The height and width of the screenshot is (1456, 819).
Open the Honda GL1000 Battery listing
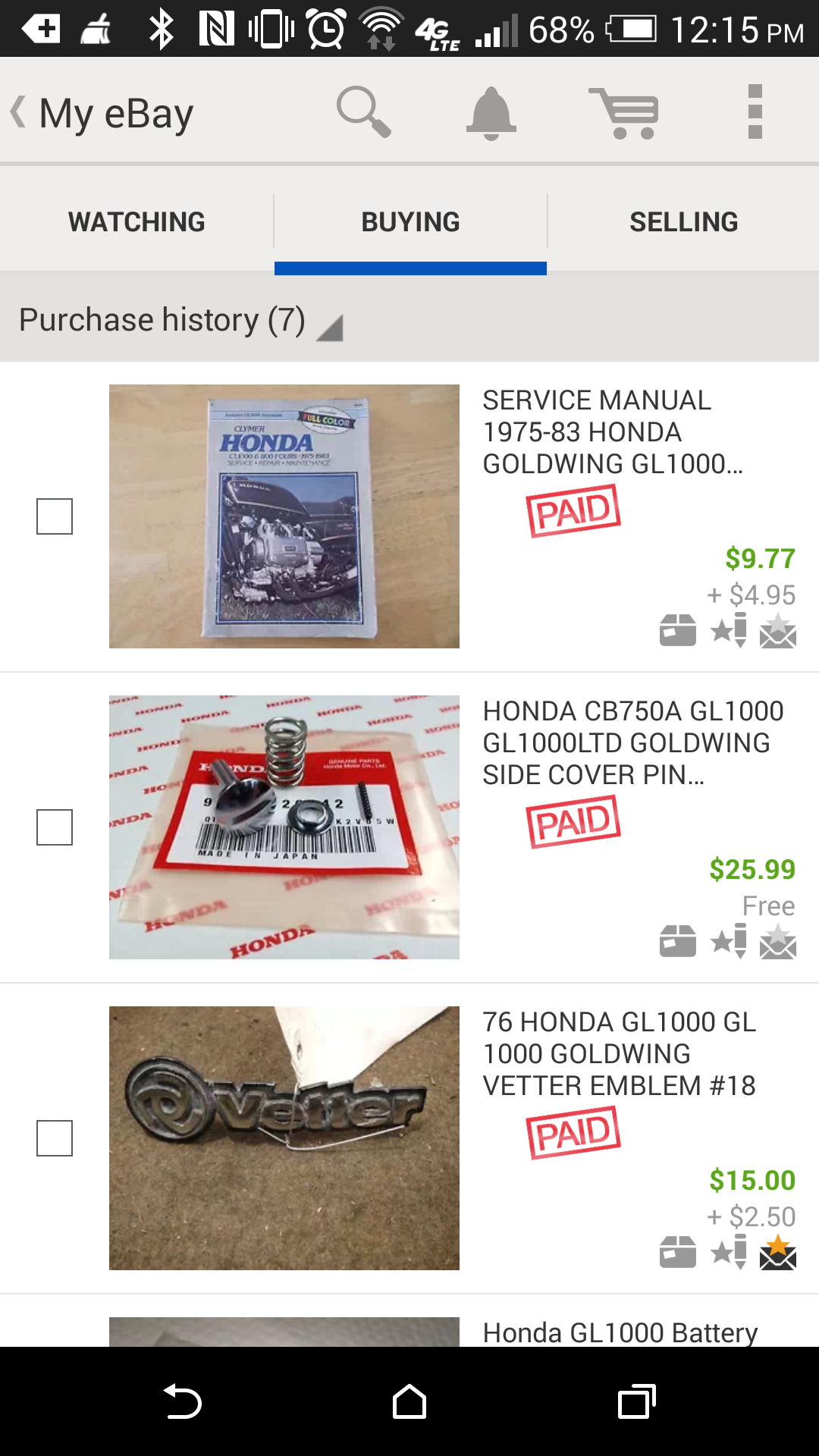tap(620, 1332)
